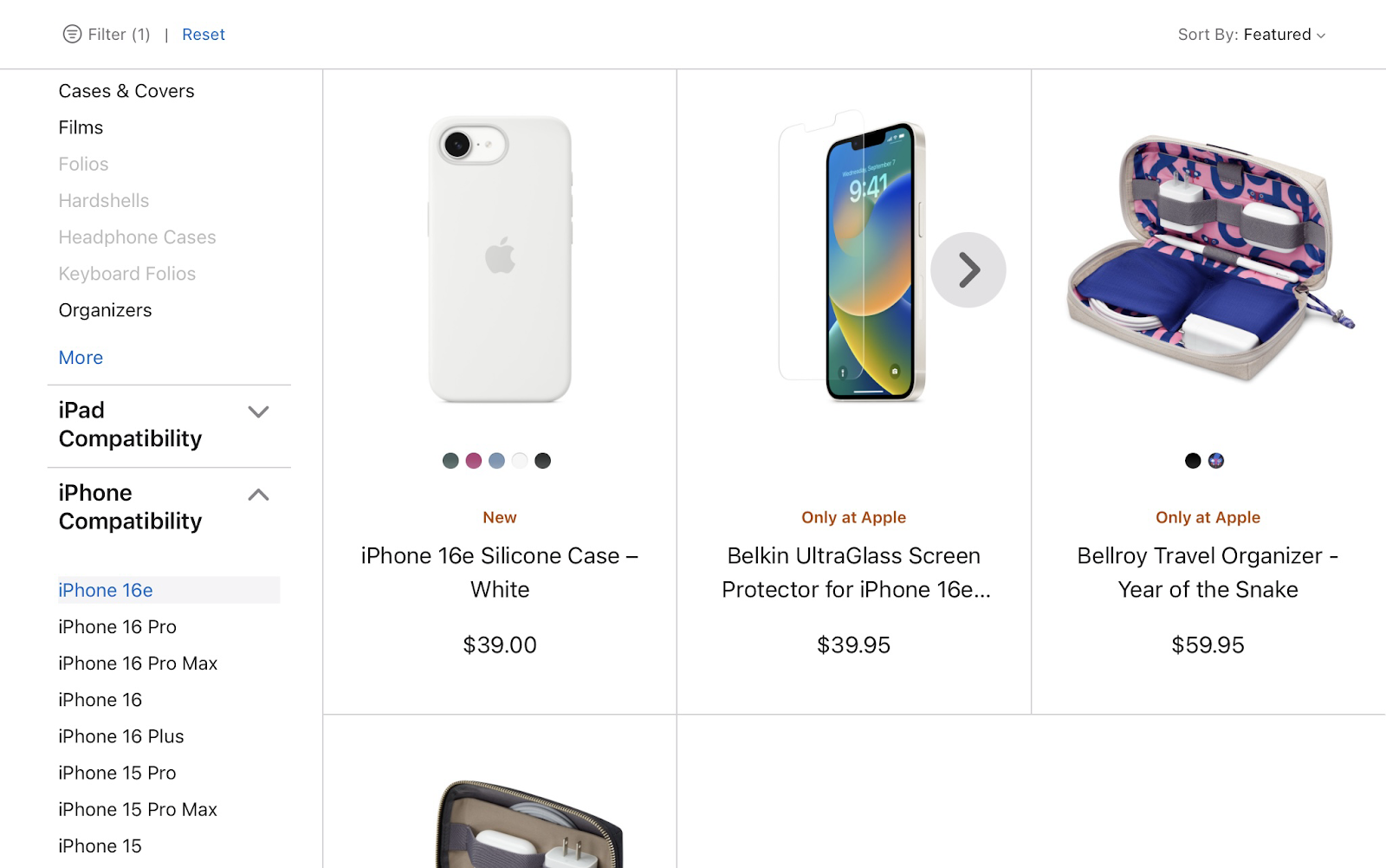The image size is (1386, 868).
Task: Open the Sort By chevron icon
Action: tap(1319, 36)
